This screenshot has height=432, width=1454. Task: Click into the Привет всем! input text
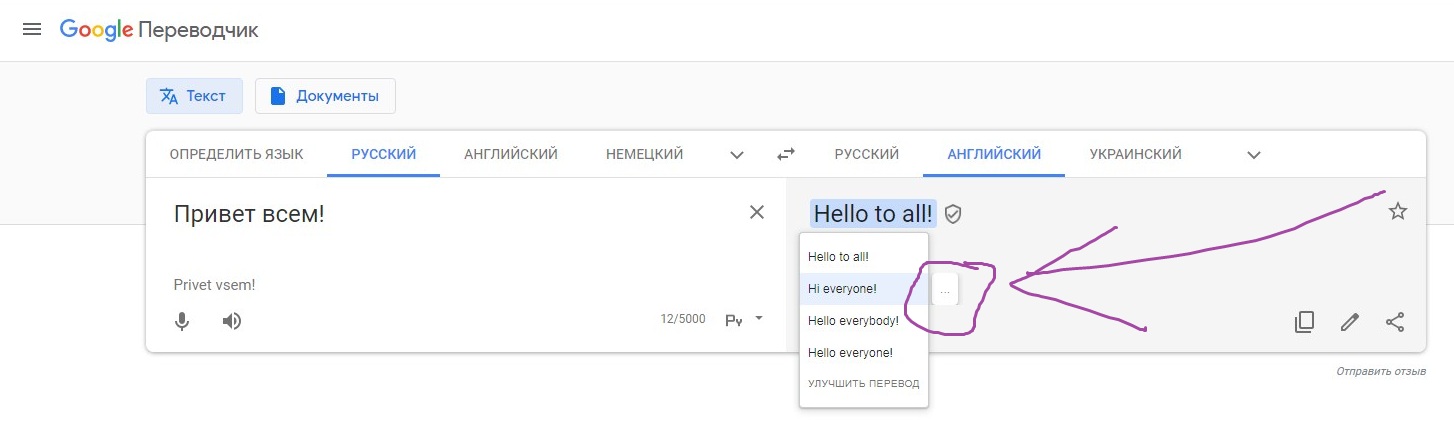(249, 213)
